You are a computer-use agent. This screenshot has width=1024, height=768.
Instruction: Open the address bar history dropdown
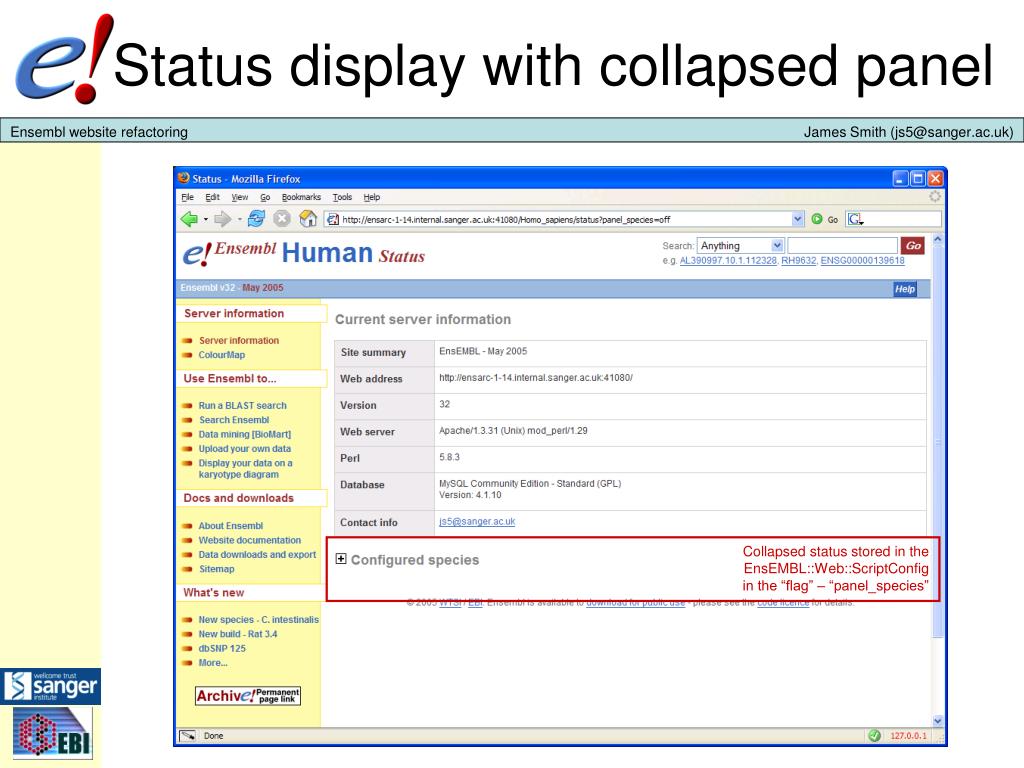click(x=797, y=219)
